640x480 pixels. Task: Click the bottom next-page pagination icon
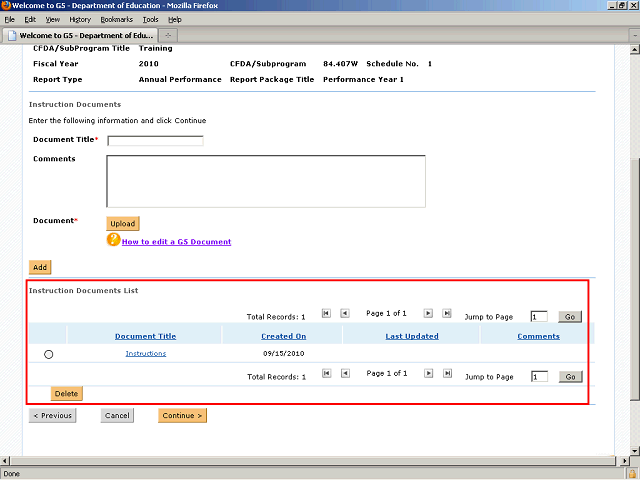[x=428, y=373]
